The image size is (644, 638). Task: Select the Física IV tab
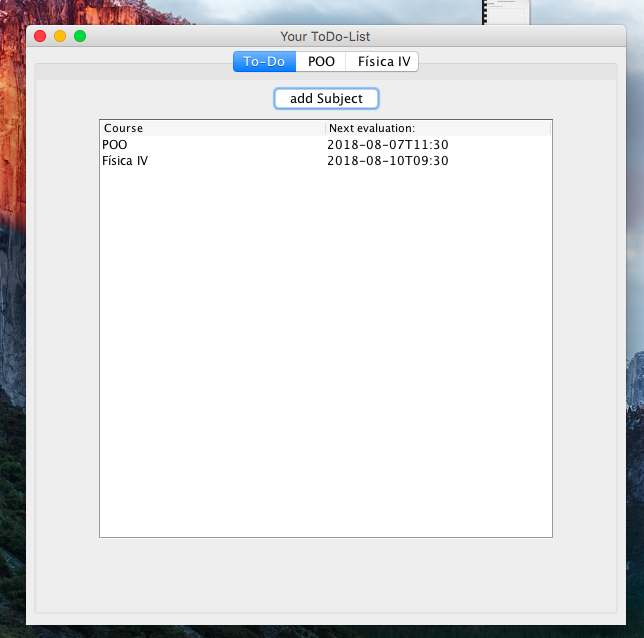383,61
